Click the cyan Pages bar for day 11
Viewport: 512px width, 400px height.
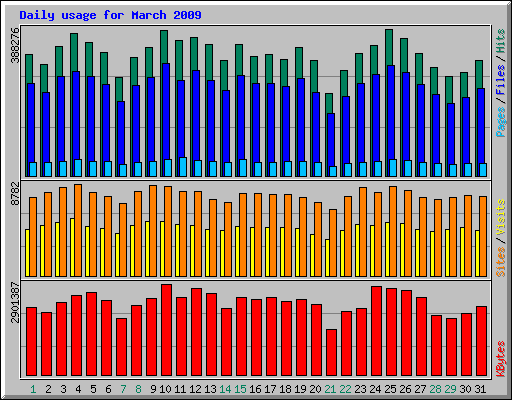coord(183,167)
